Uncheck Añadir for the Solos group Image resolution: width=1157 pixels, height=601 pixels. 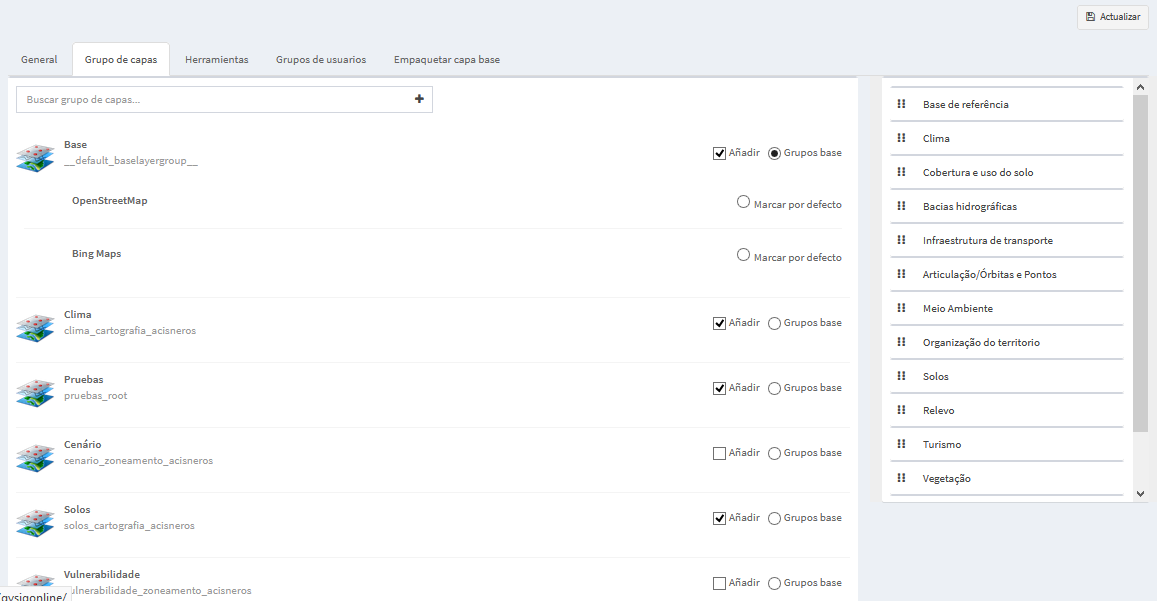[x=719, y=518]
